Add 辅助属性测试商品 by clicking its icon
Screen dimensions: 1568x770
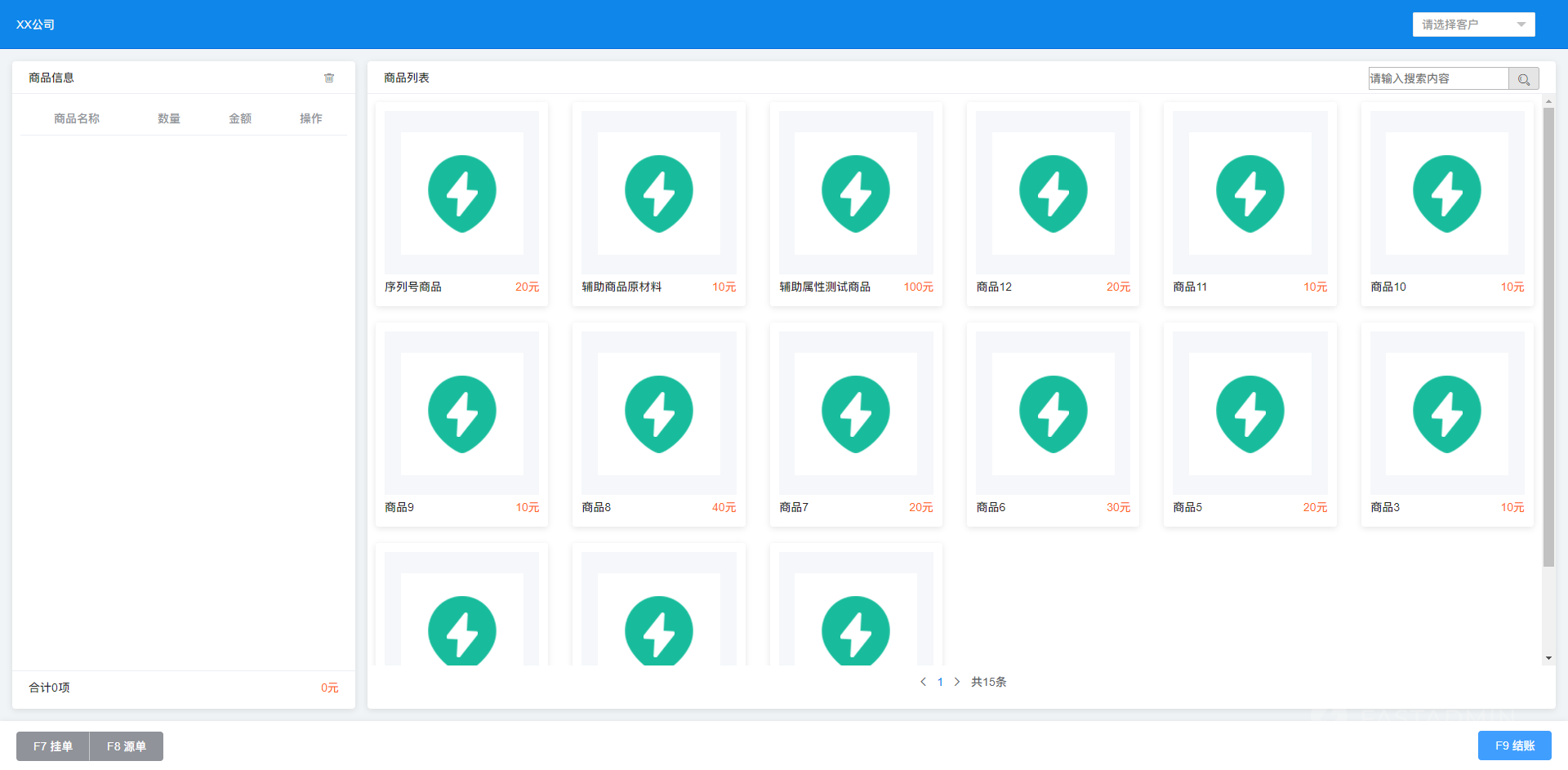855,194
